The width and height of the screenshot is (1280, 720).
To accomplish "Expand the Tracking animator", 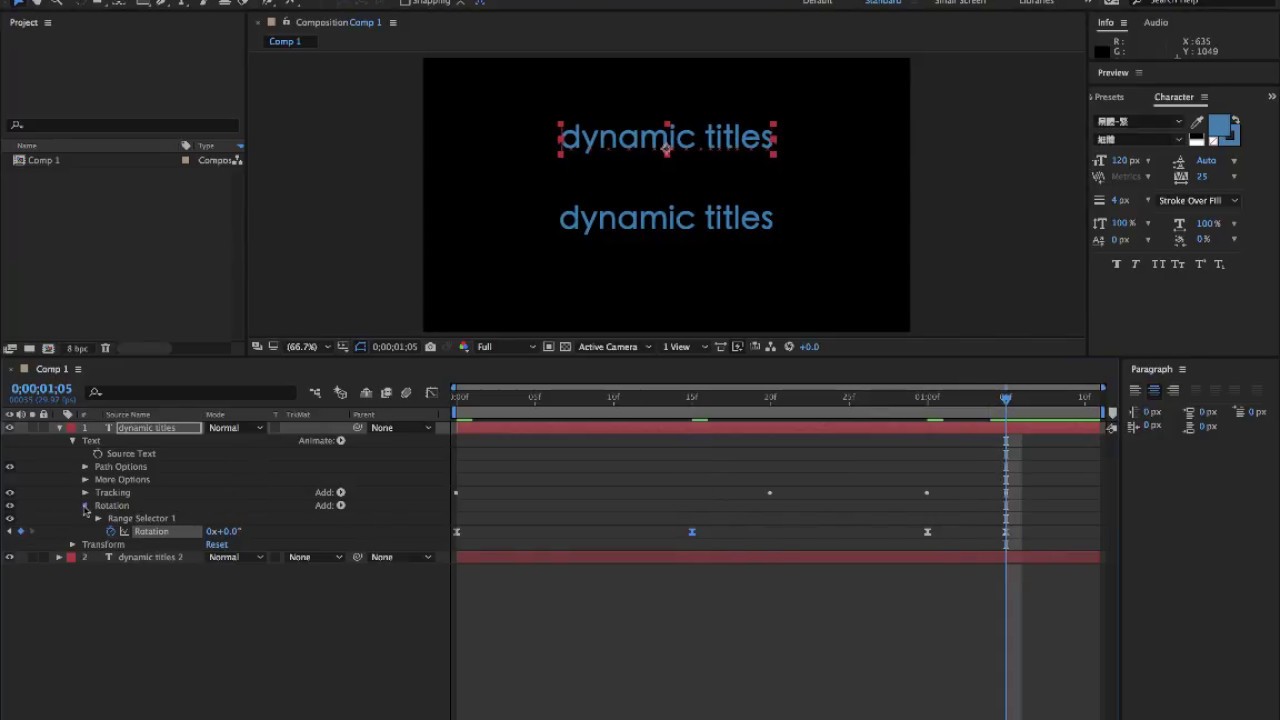I will [x=85, y=493].
